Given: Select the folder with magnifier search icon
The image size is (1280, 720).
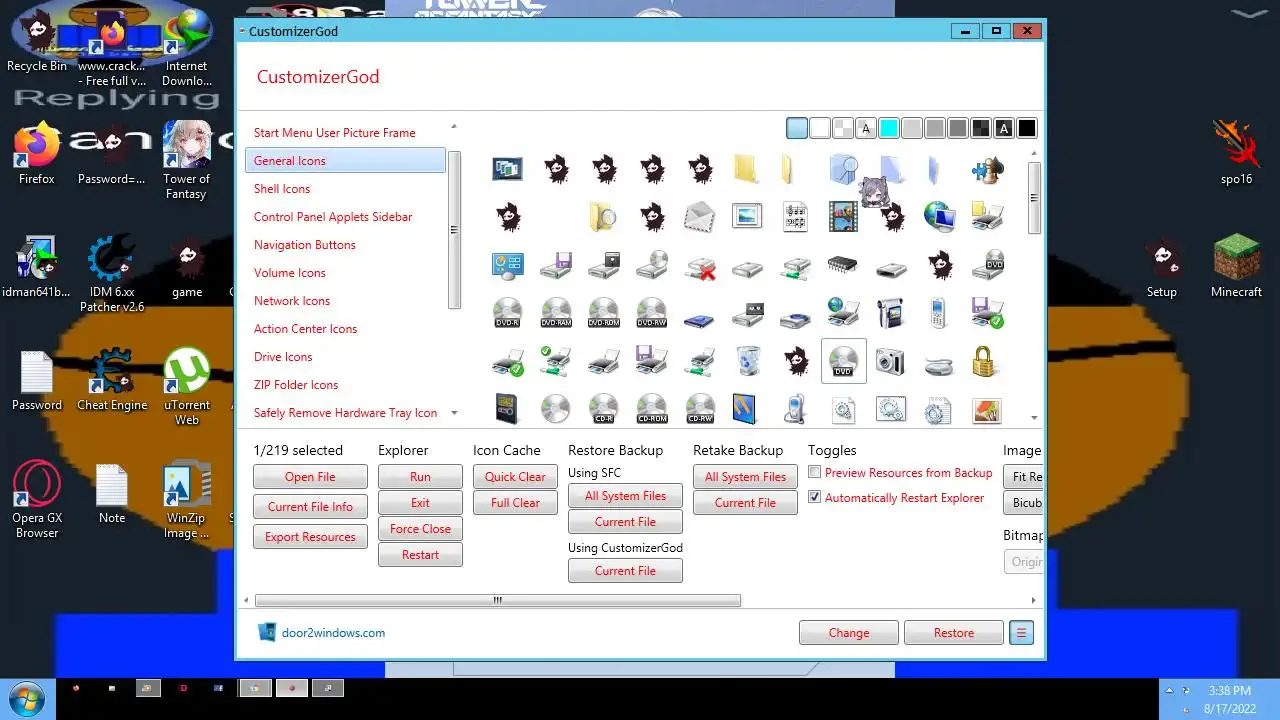Looking at the screenshot, I should coord(603,217).
